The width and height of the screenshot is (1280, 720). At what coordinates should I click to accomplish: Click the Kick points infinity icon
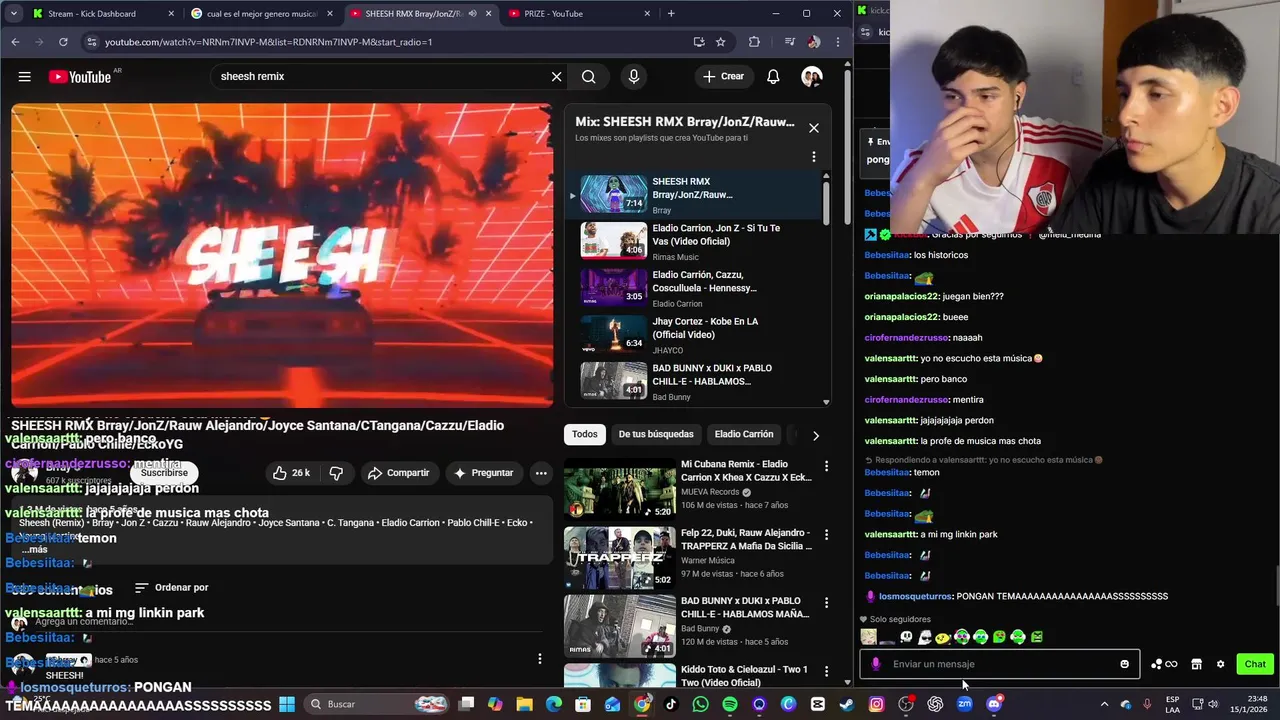1164,664
